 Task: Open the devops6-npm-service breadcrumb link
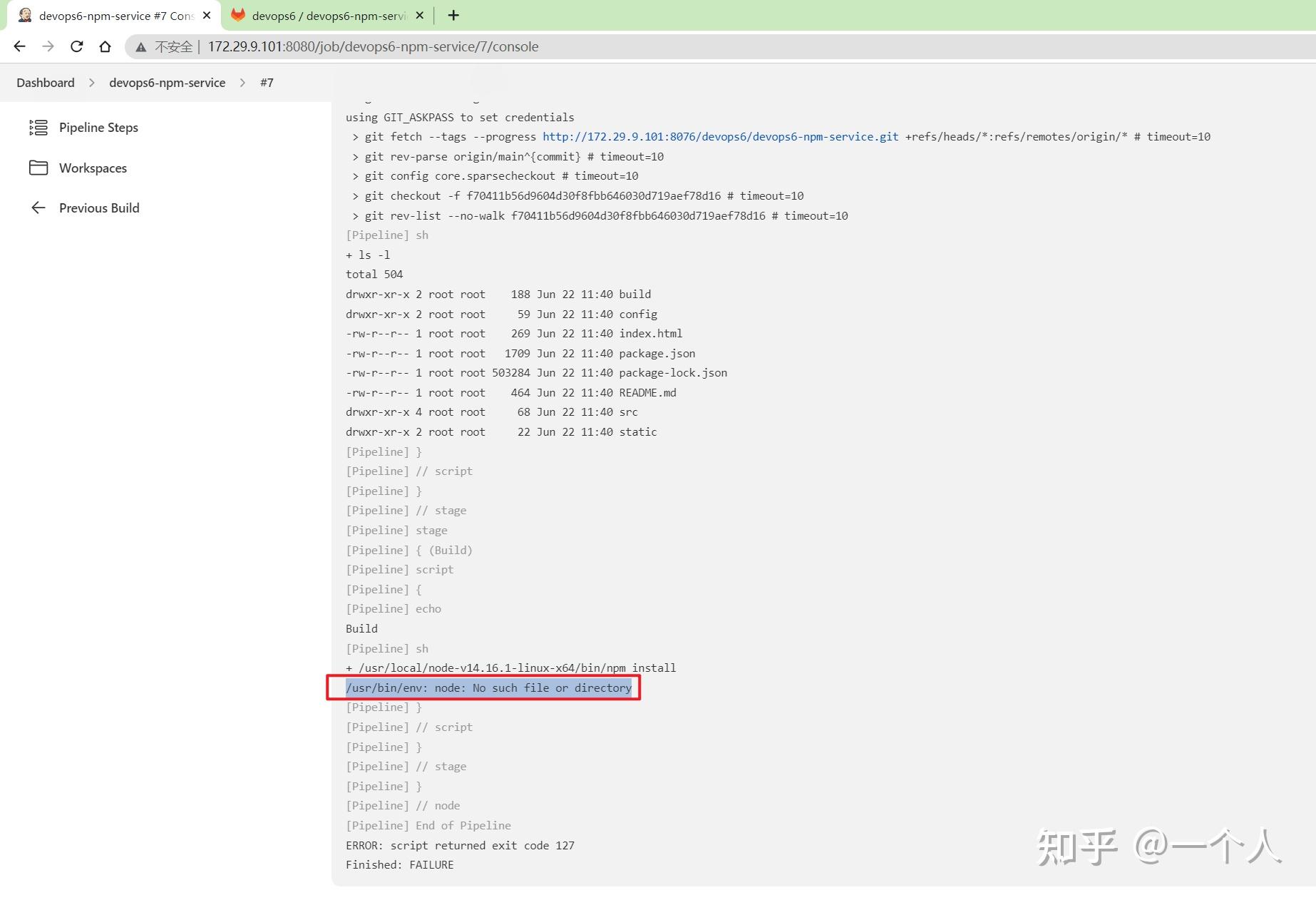pos(167,83)
